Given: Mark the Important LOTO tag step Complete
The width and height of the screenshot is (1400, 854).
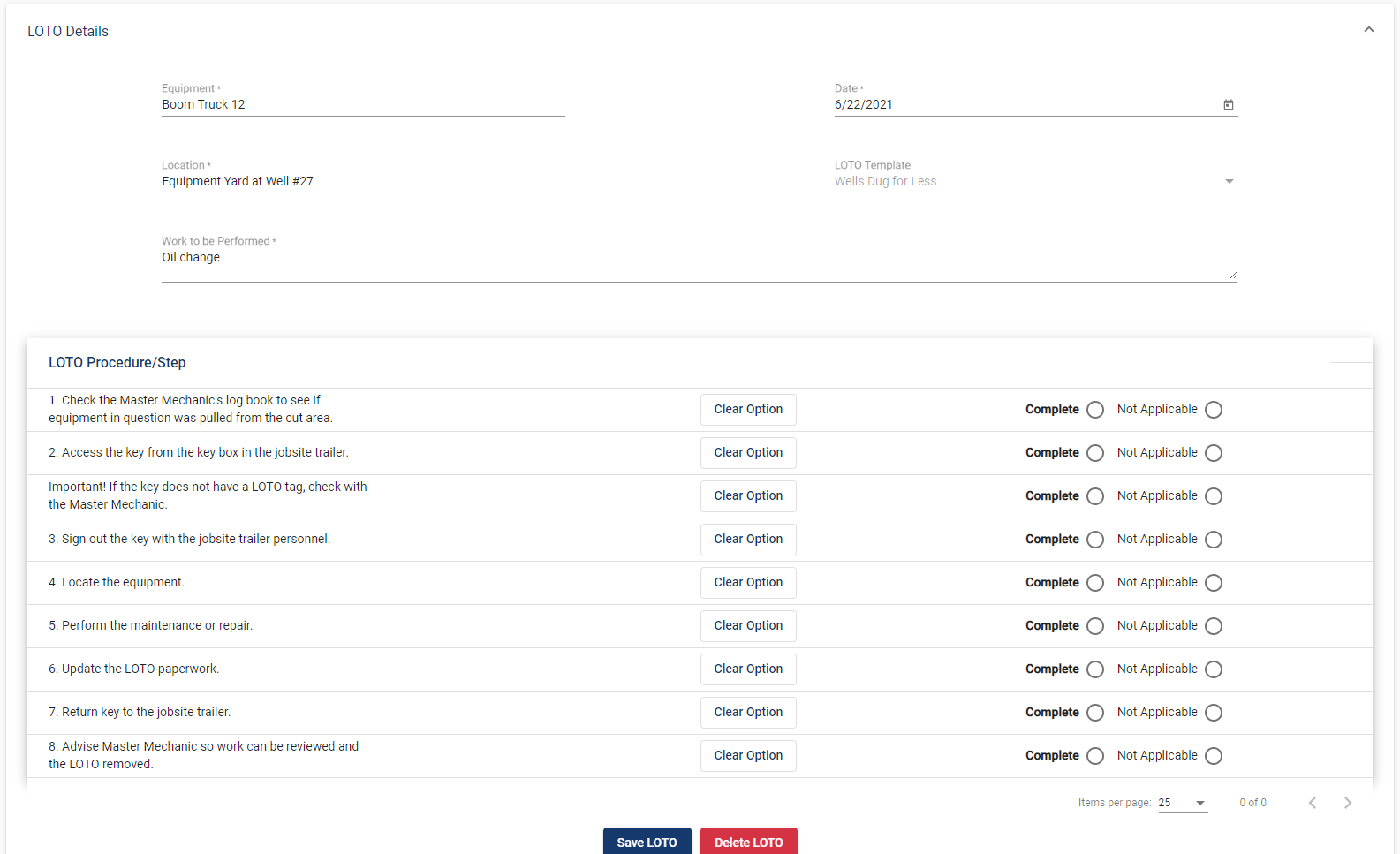Looking at the screenshot, I should pyautogui.click(x=1095, y=496).
